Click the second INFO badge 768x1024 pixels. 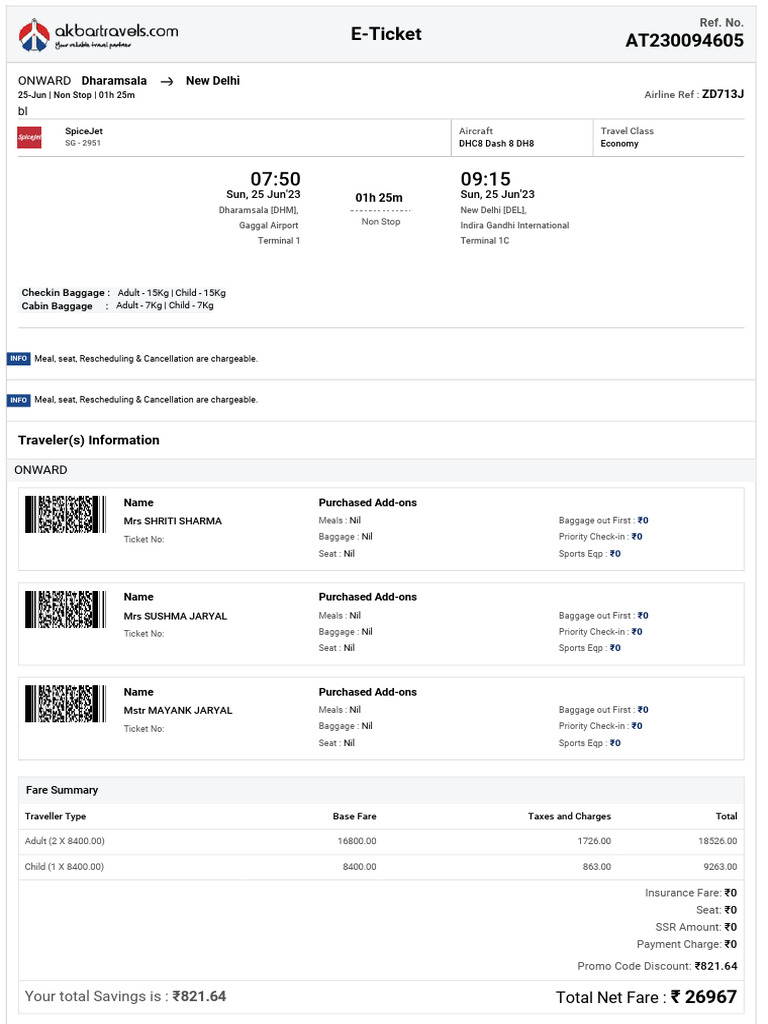[18, 400]
